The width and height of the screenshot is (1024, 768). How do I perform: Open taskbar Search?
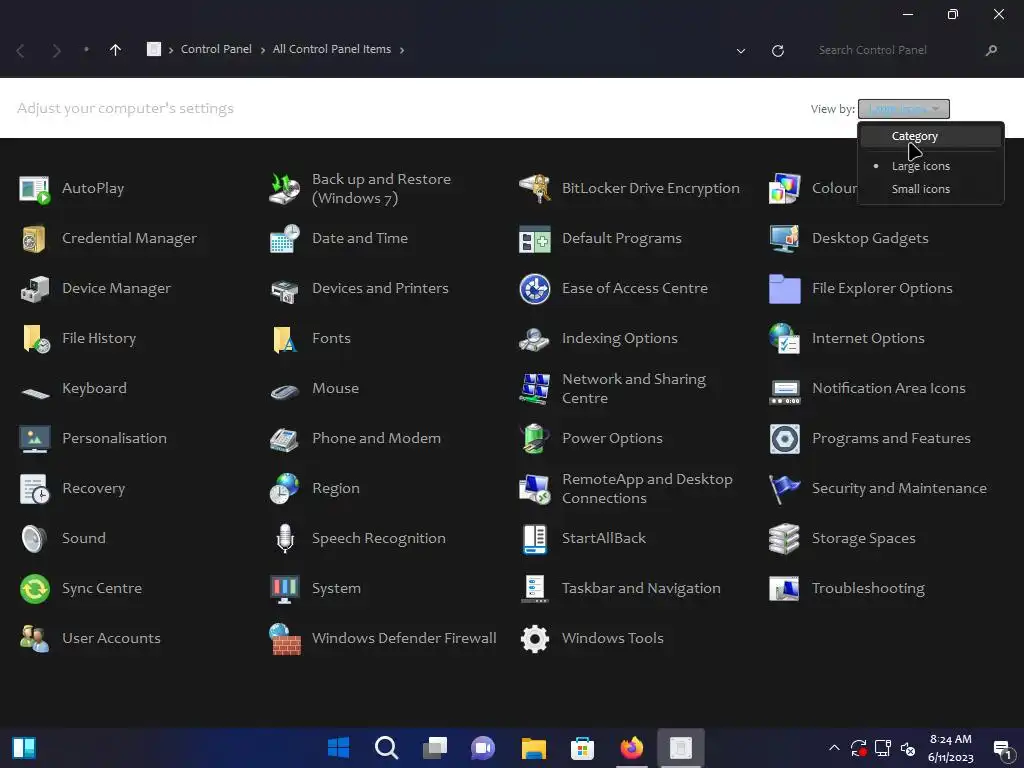pyautogui.click(x=387, y=748)
